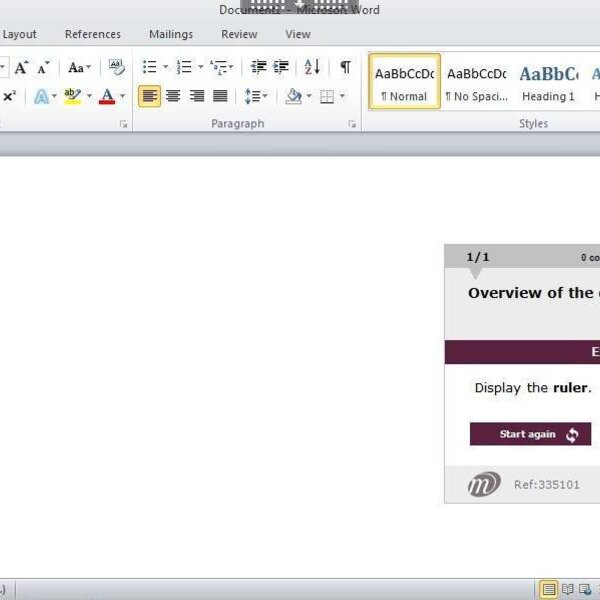The width and height of the screenshot is (600, 600).
Task: Click the Bullets list icon
Action: [x=150, y=67]
